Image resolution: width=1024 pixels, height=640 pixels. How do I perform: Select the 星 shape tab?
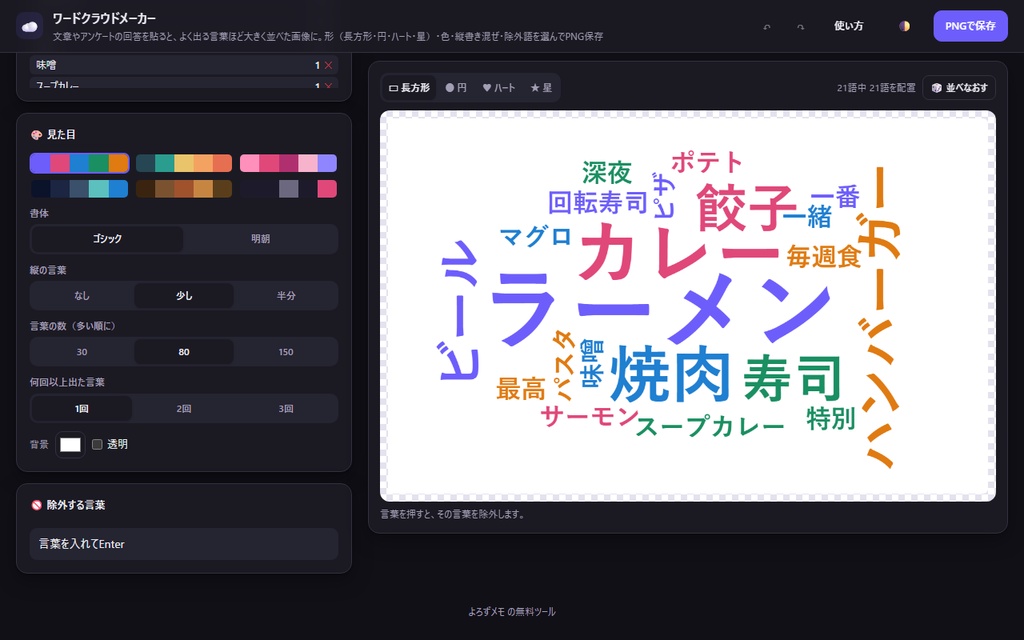point(541,88)
